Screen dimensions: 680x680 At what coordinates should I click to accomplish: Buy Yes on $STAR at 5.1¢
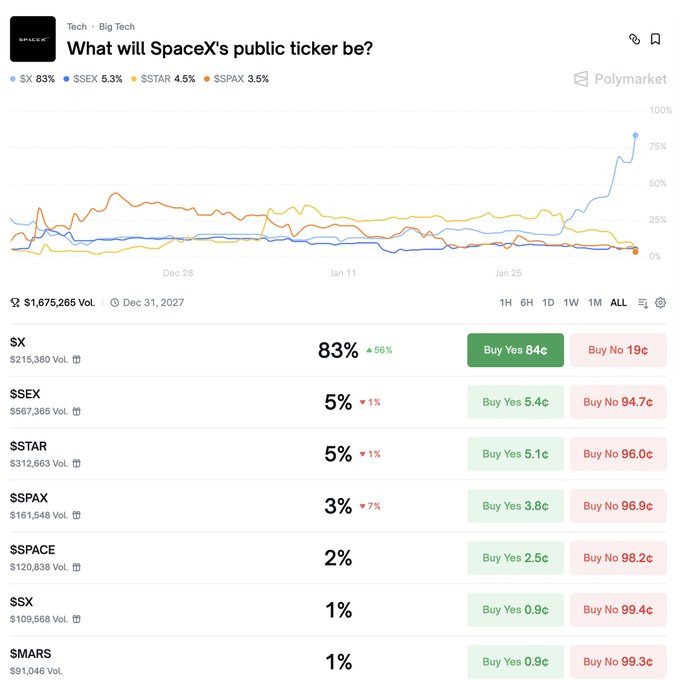515,454
